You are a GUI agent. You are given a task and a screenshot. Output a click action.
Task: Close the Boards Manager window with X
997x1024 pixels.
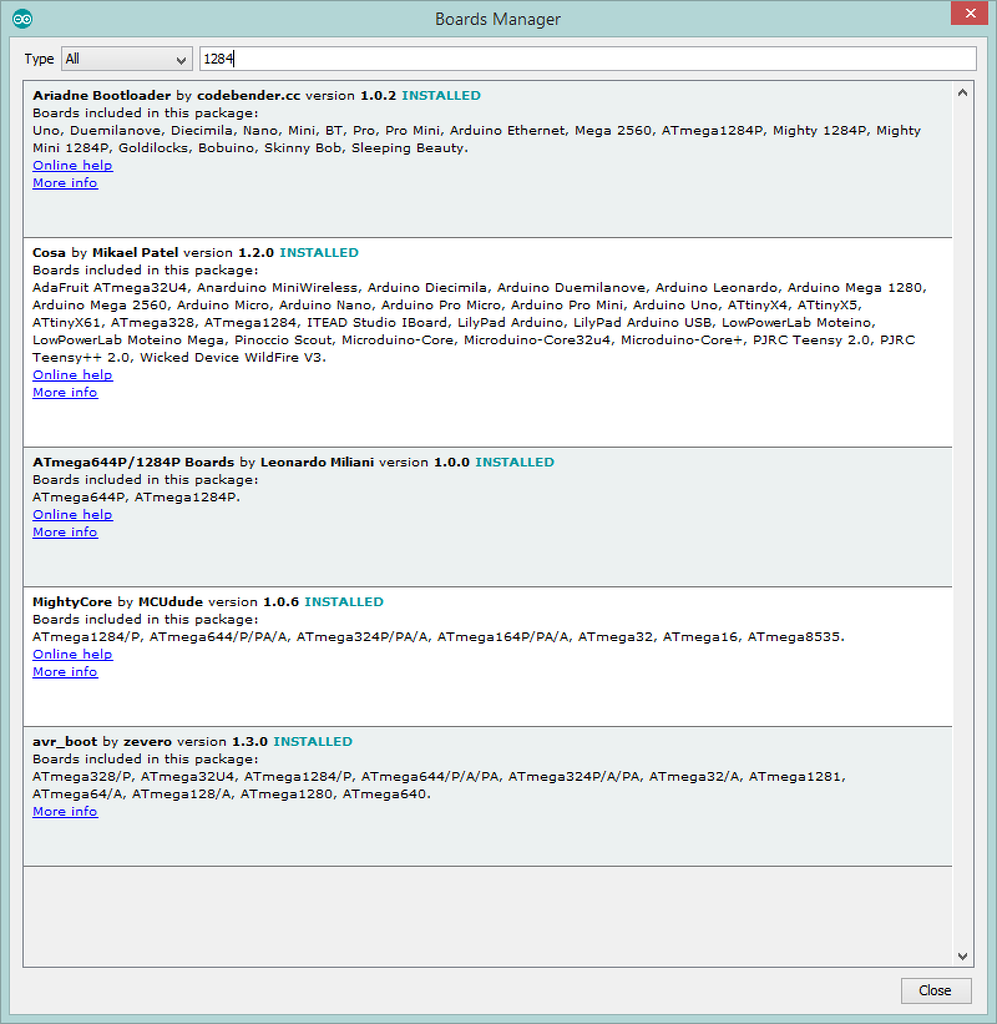pyautogui.click(x=970, y=13)
